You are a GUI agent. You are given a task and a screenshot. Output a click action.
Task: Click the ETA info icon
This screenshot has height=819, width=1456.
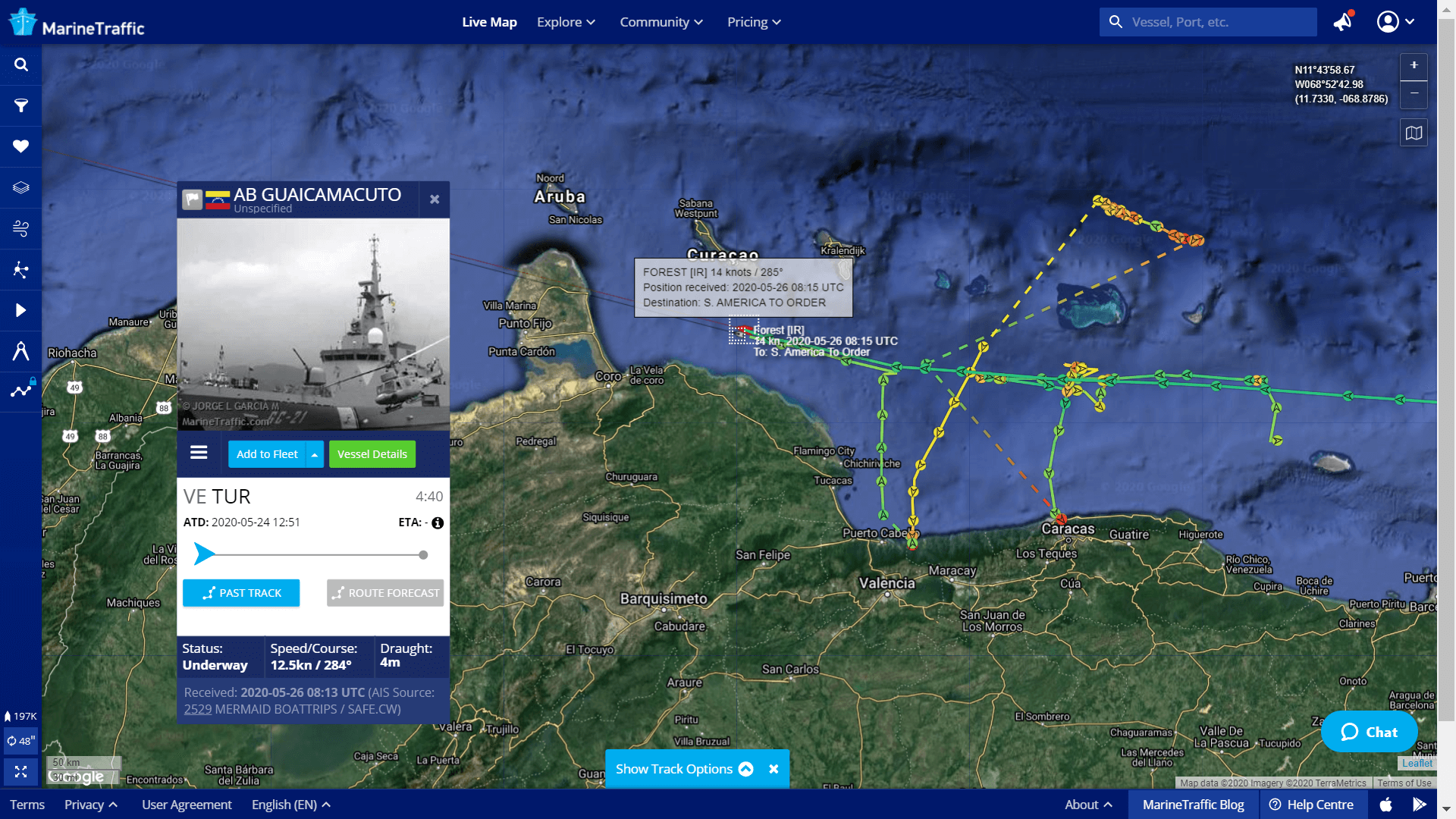438,522
